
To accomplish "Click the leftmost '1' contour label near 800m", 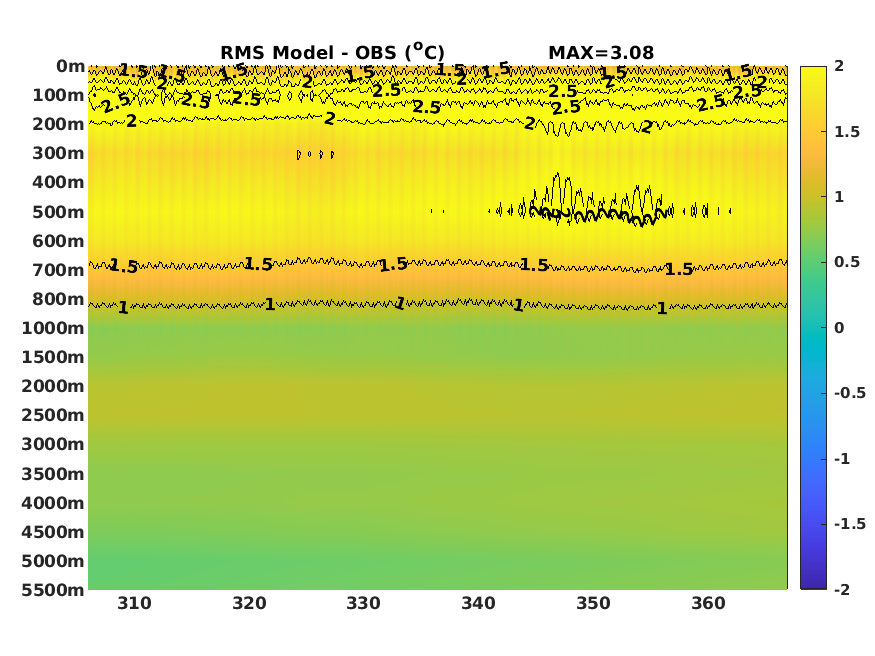I will coord(123,307).
